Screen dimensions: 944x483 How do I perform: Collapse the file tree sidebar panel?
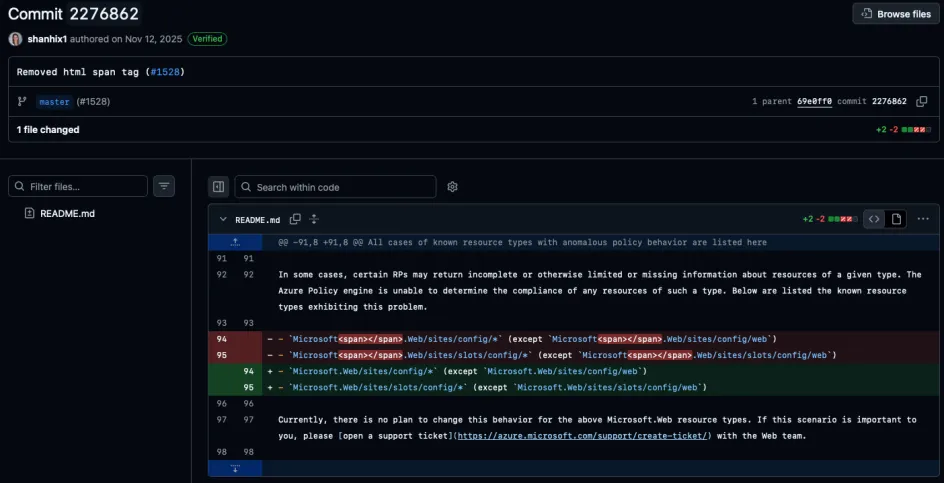[219, 187]
